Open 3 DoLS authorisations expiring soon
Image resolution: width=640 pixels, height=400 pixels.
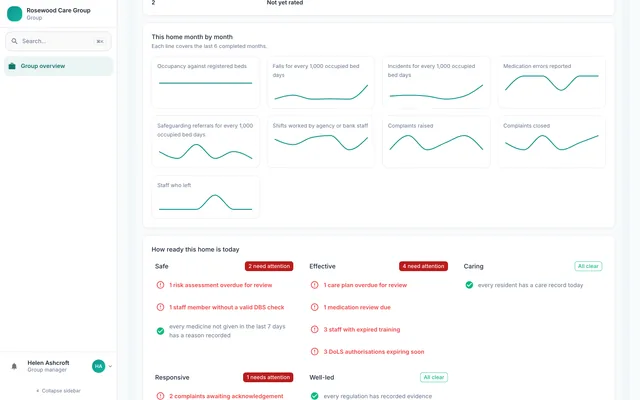[374, 351]
